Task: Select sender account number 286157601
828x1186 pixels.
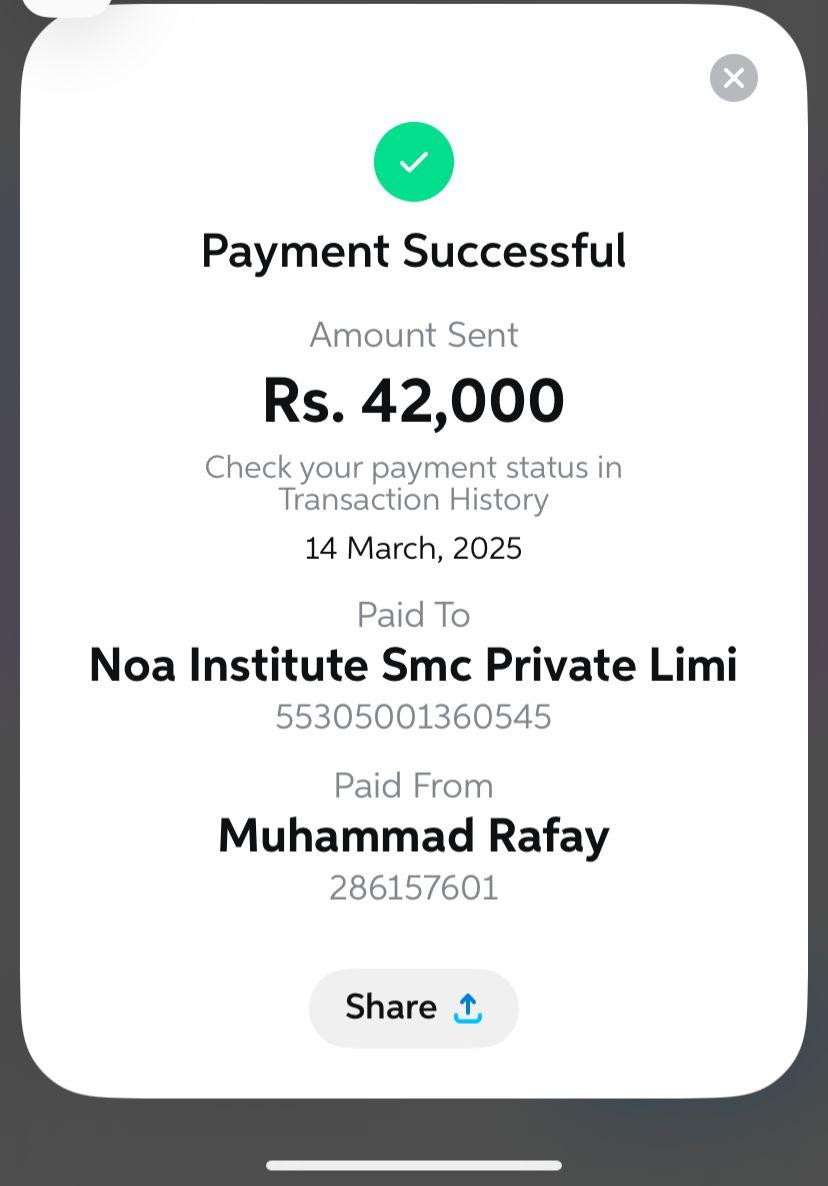Action: click(414, 888)
